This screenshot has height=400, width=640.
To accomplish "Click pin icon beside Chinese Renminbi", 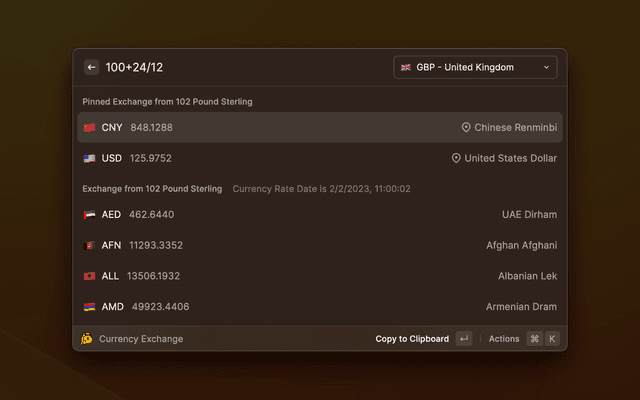I will pos(466,128).
